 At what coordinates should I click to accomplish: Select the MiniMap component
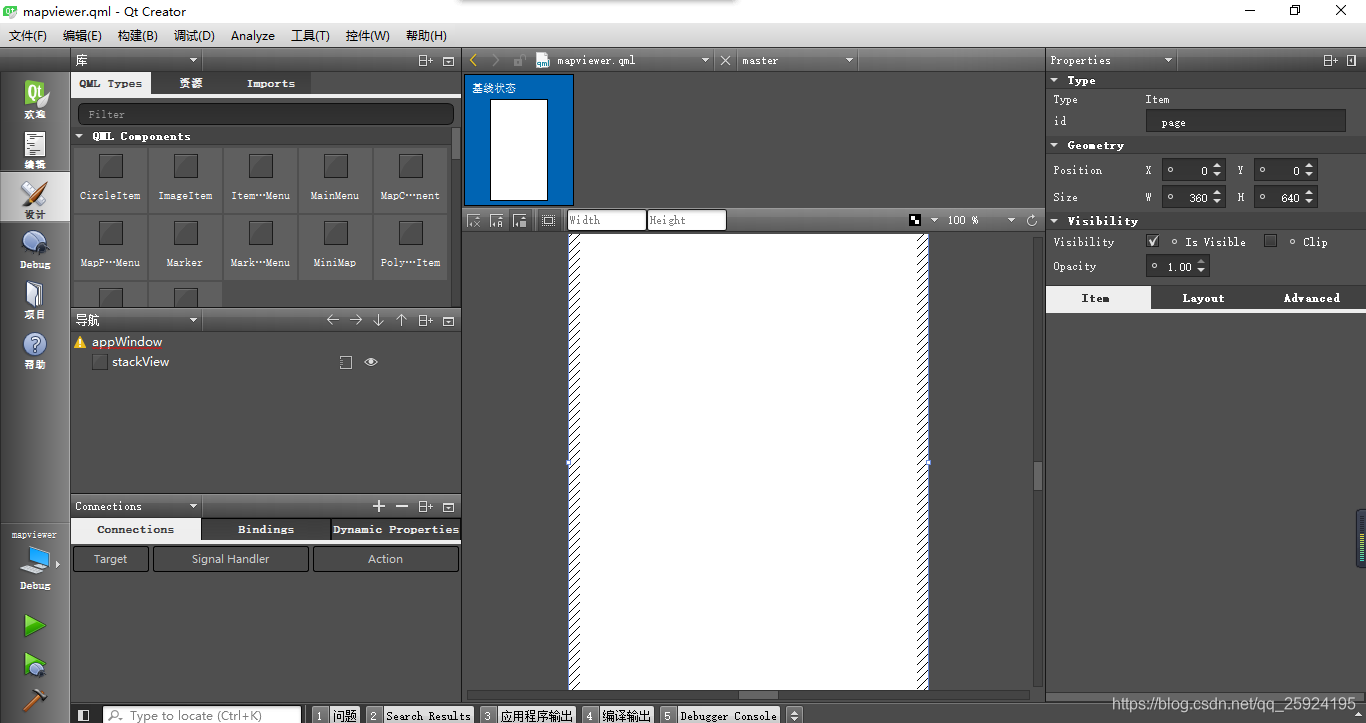335,245
